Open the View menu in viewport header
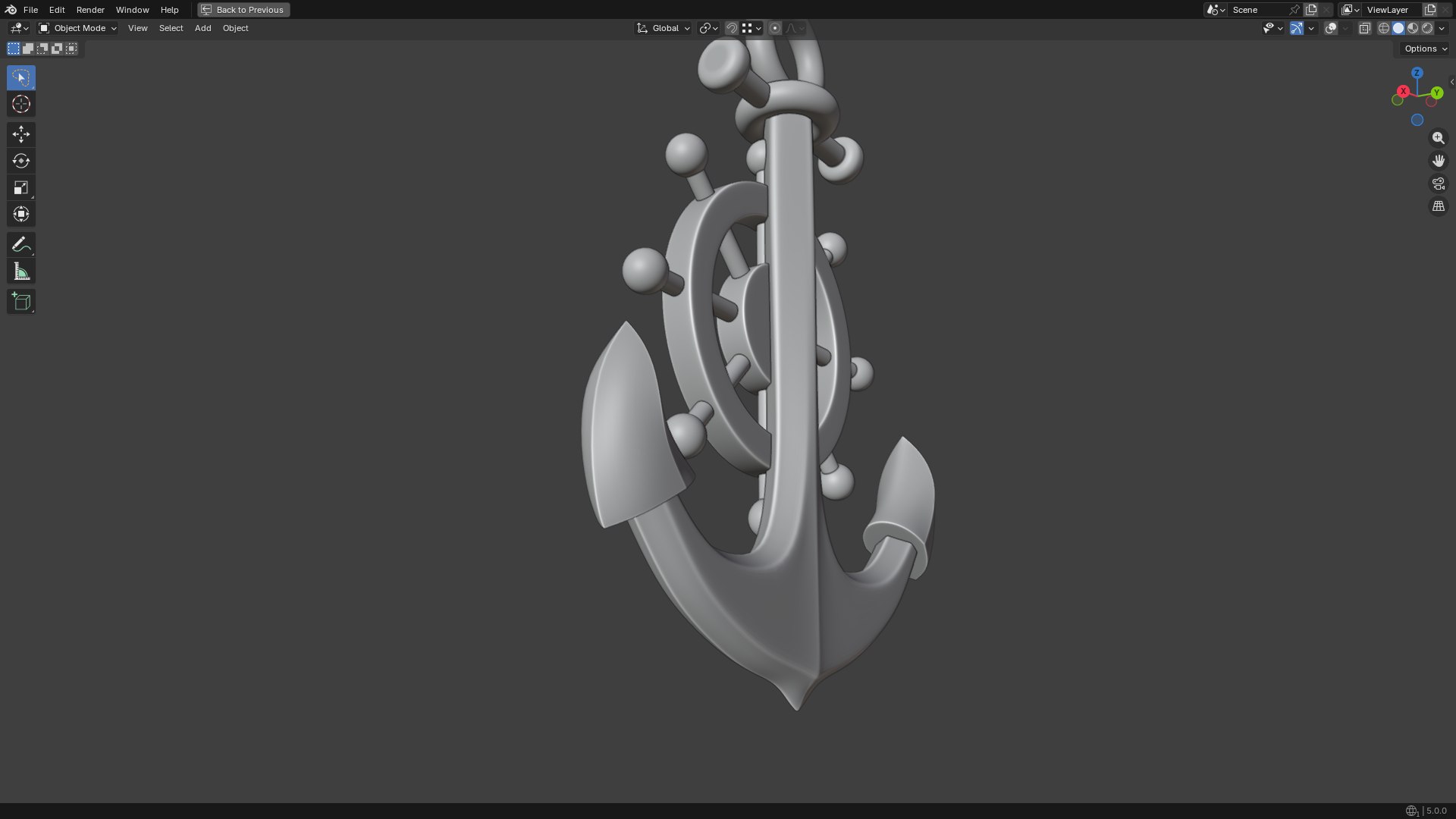This screenshot has width=1456, height=819. 137,28
